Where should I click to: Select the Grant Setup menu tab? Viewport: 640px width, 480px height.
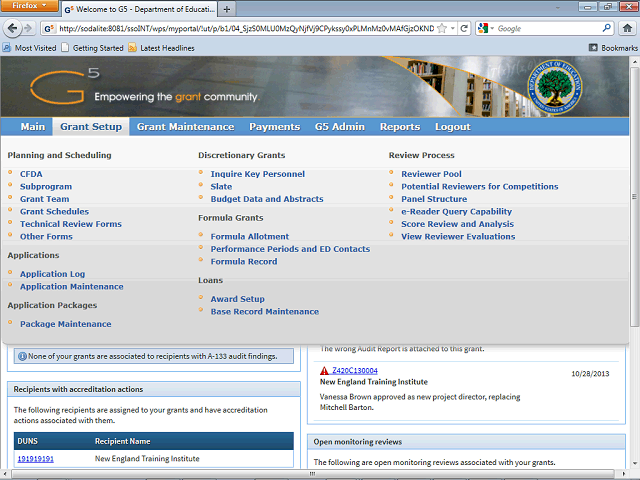[91, 127]
